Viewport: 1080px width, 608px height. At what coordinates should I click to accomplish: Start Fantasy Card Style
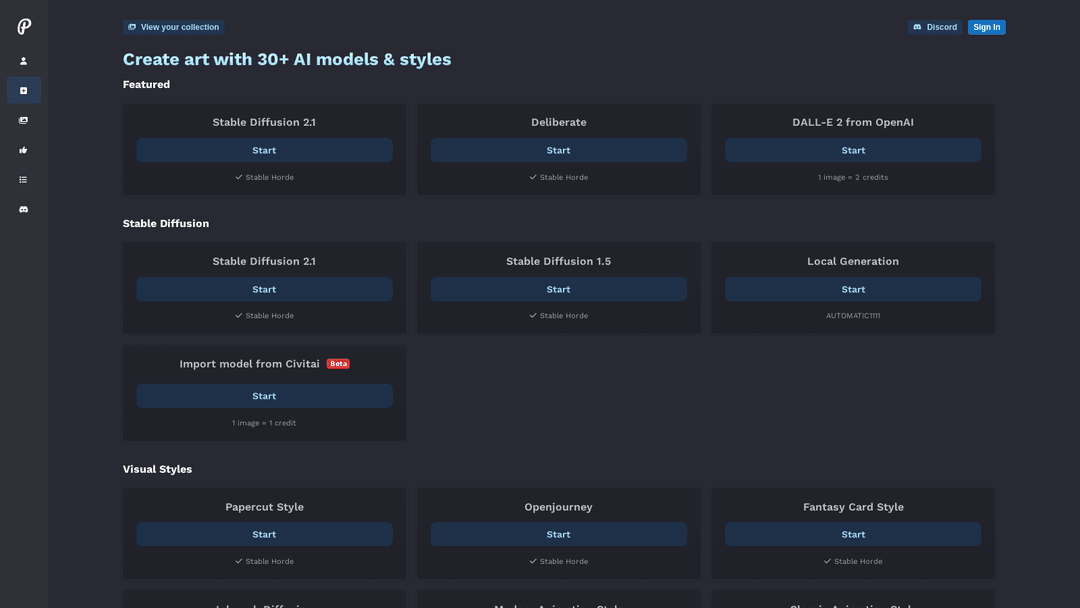[x=853, y=534]
